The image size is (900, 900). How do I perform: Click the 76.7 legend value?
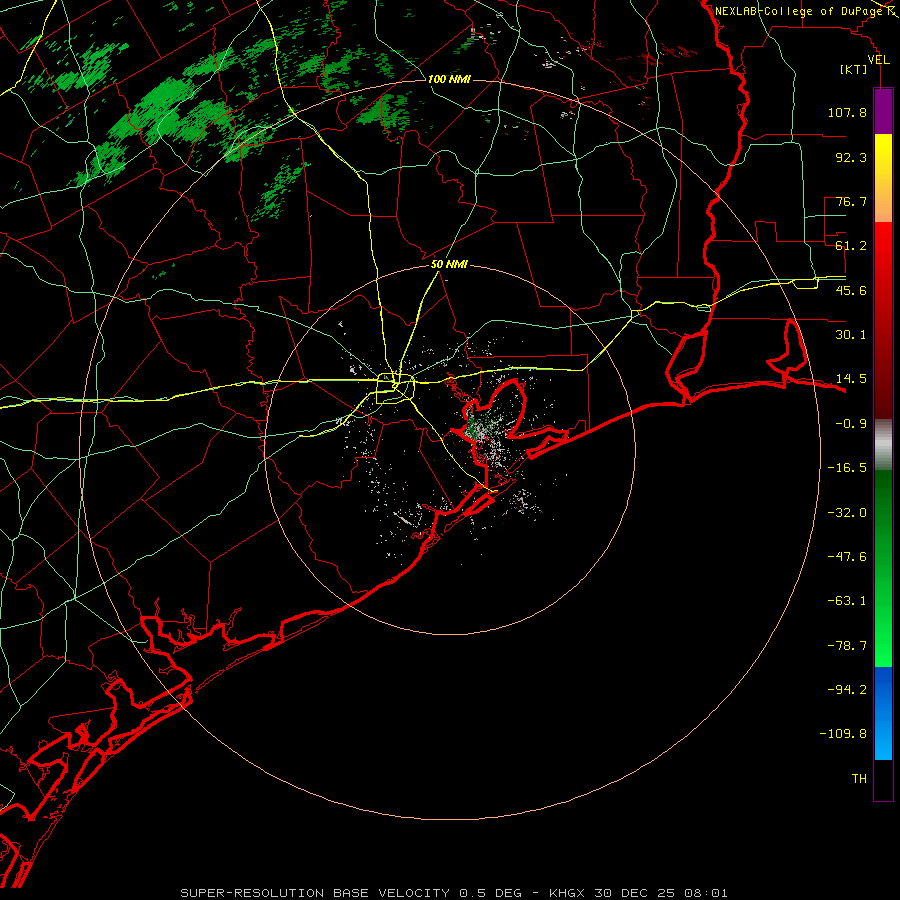point(851,201)
